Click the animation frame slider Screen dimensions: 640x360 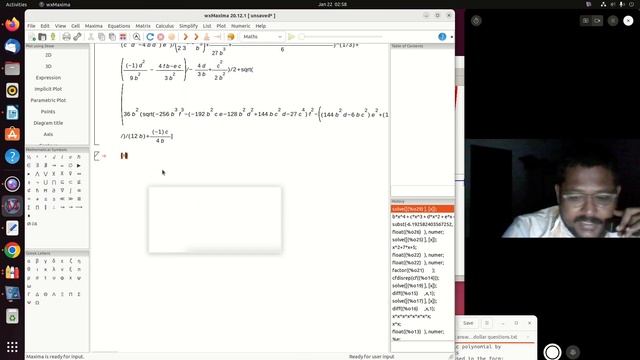(x=342, y=37)
